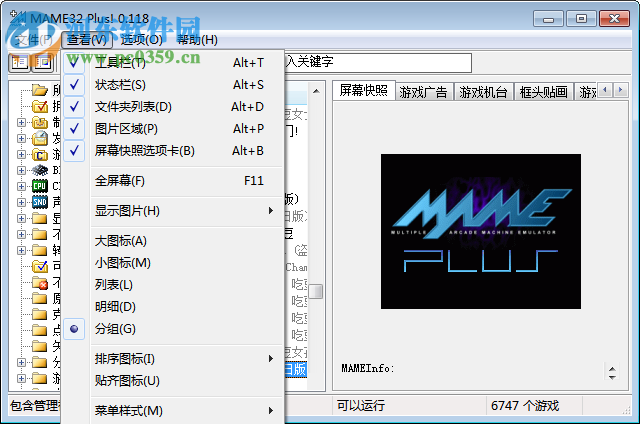This screenshot has width=640, height=424.
Task: Click MAMEInfo down stepper arrow
Action: tap(612, 377)
